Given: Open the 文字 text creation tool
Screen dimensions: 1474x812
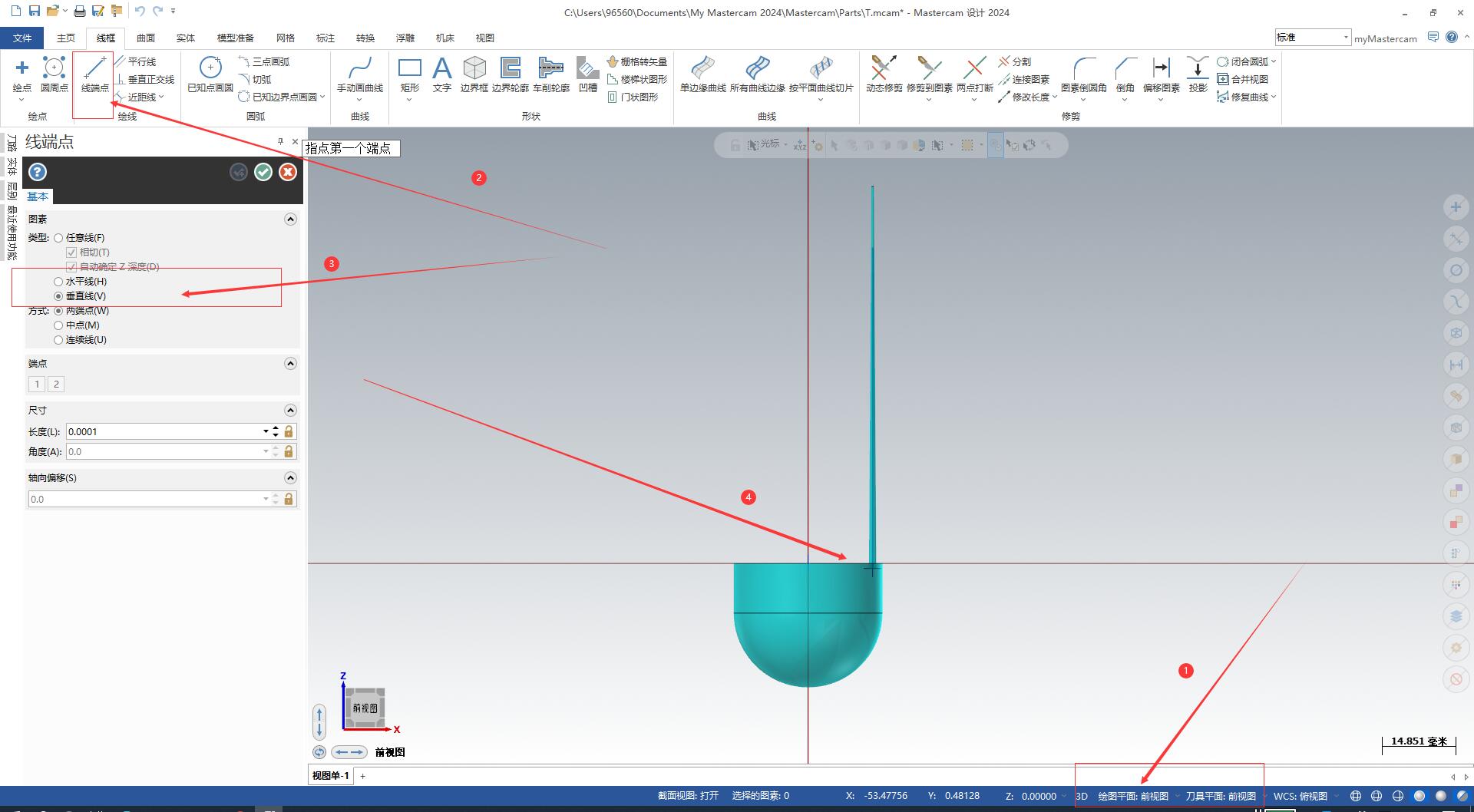Looking at the screenshot, I should point(441,75).
